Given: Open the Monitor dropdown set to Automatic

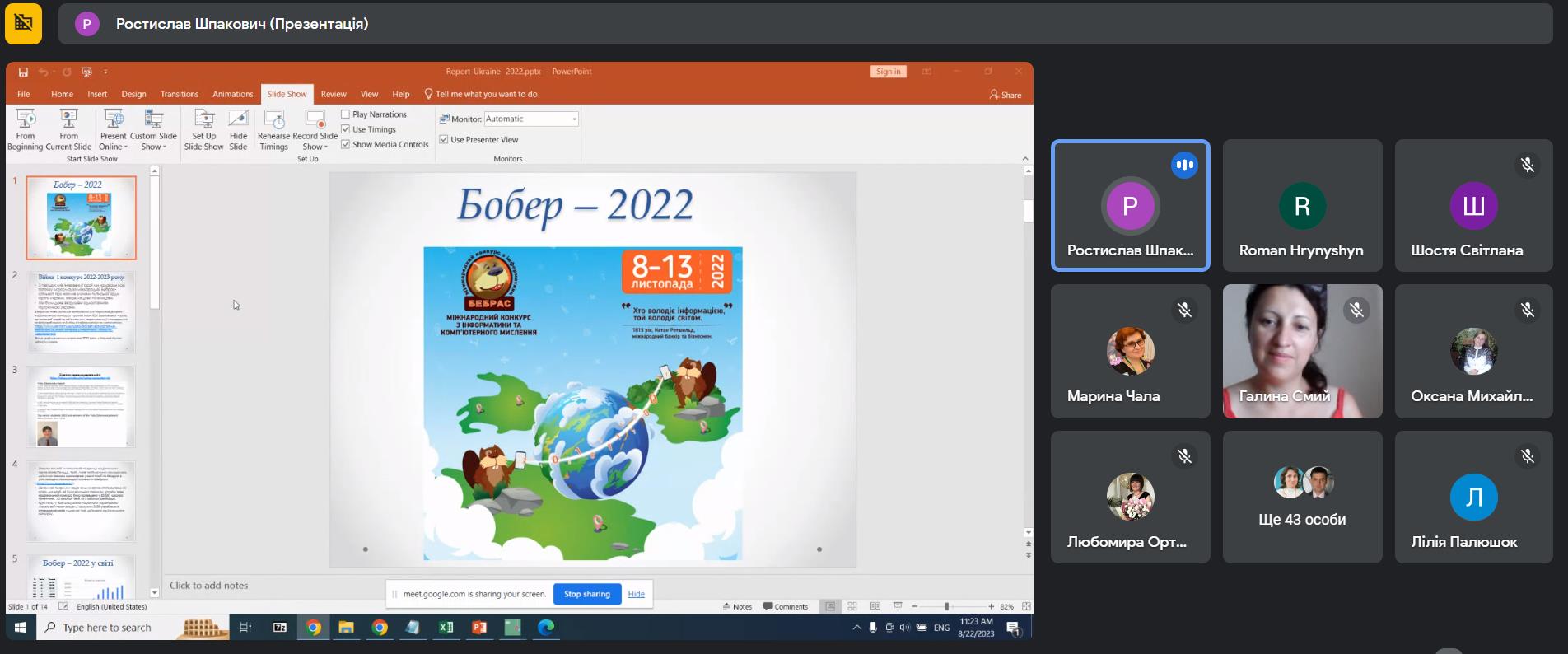Looking at the screenshot, I should 531,119.
